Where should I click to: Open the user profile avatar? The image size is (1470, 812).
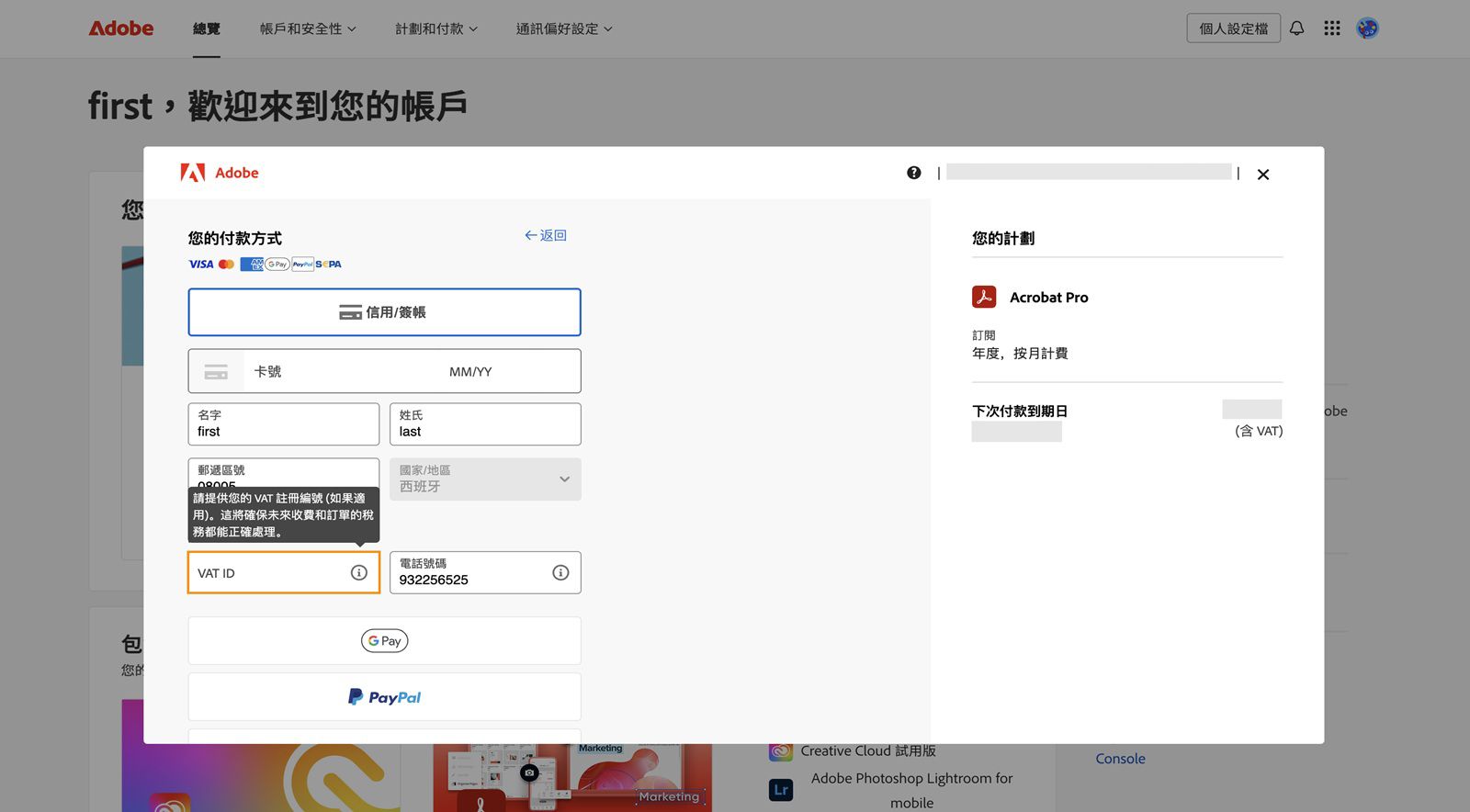pos(1367,28)
